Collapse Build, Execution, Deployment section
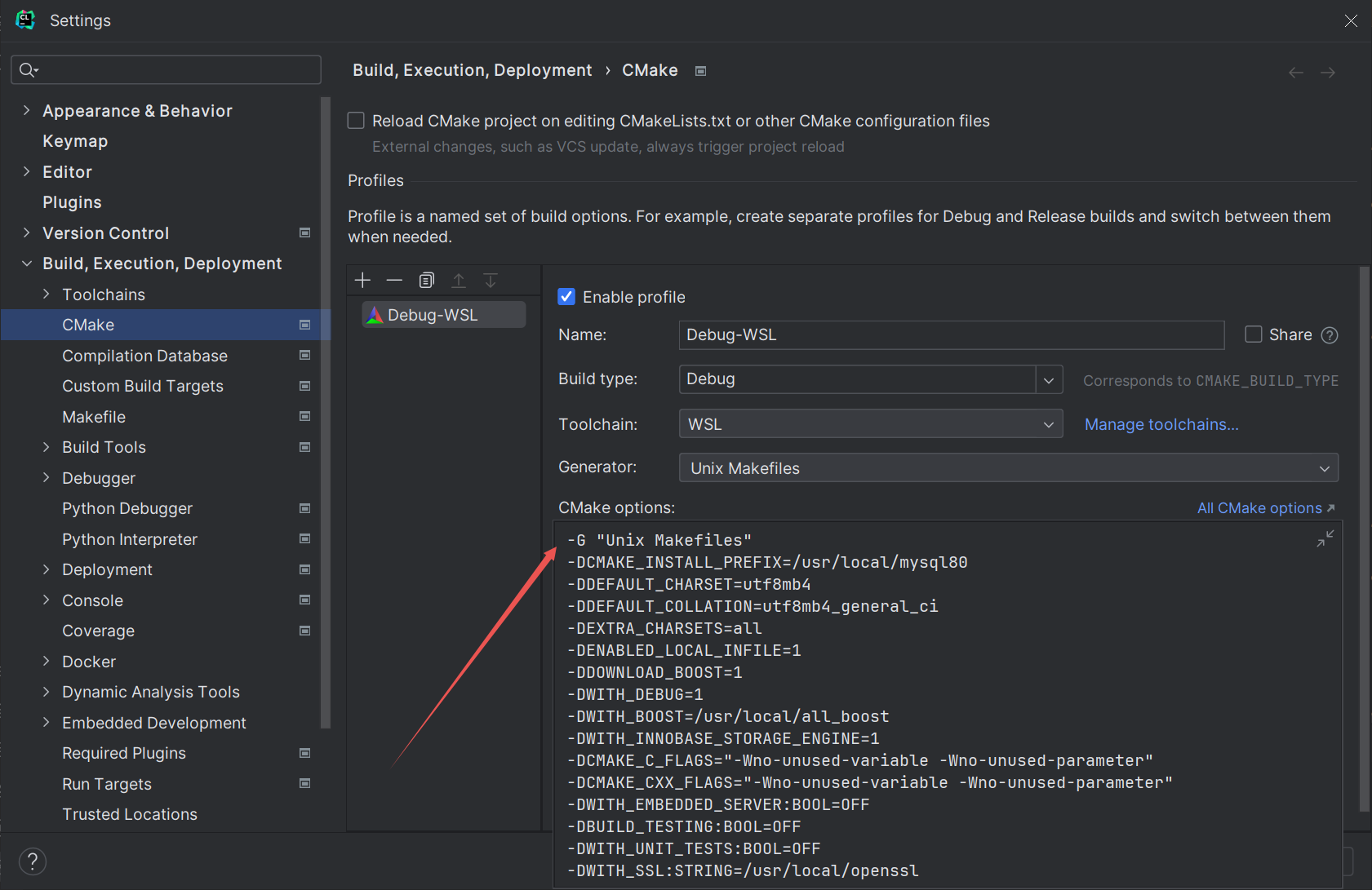 pyautogui.click(x=26, y=263)
